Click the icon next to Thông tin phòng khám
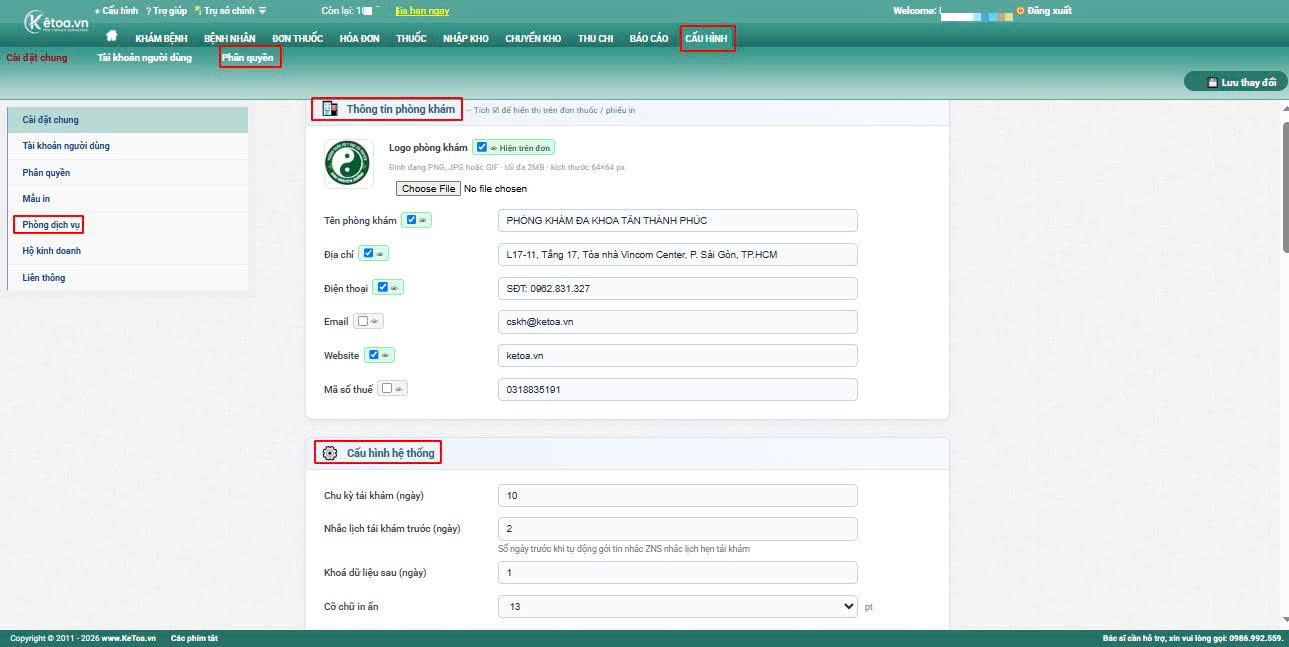 point(330,109)
